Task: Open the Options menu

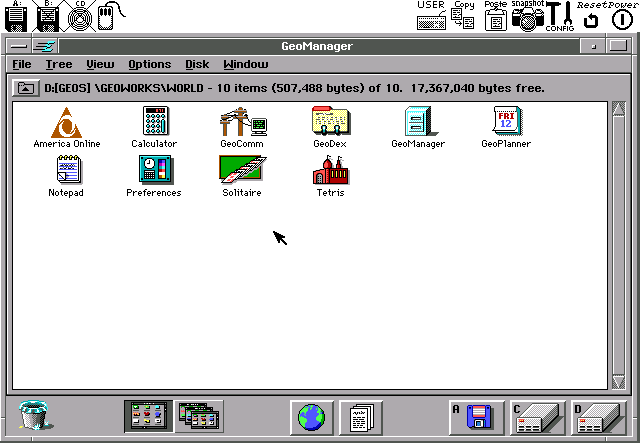Action: coord(149,64)
